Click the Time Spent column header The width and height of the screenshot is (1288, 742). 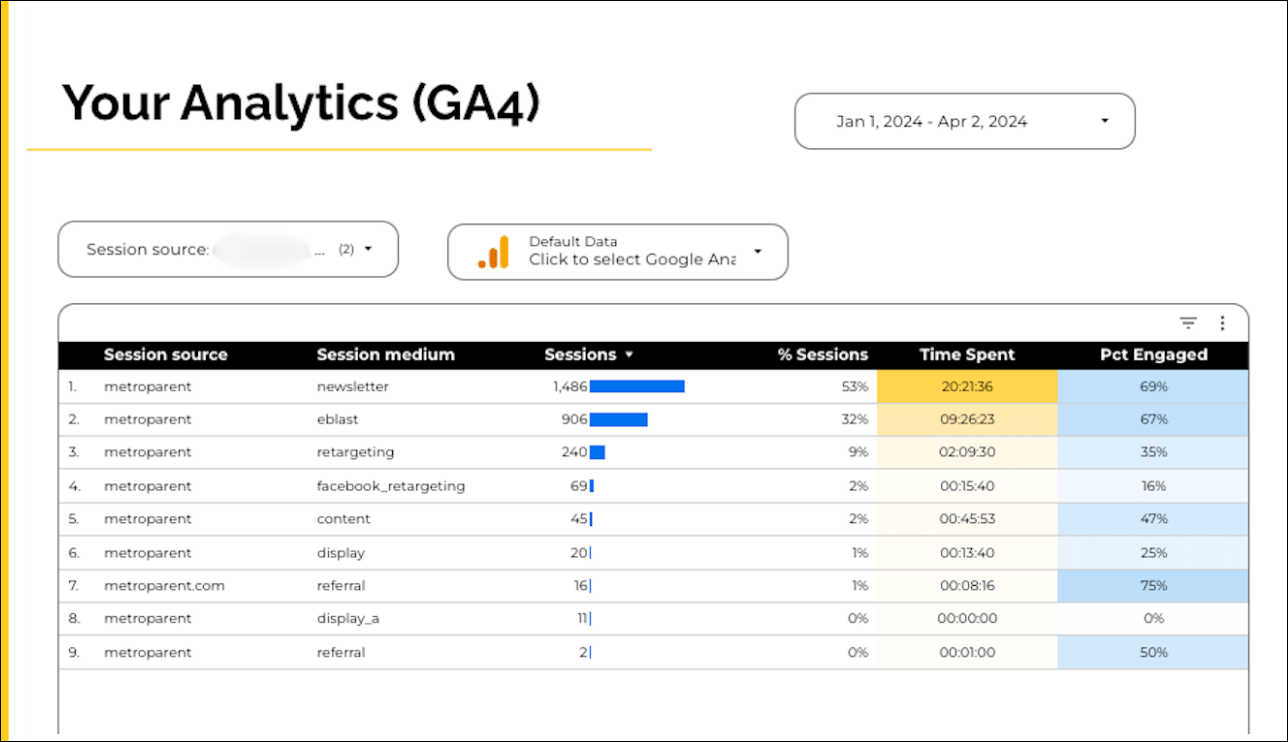click(x=966, y=354)
